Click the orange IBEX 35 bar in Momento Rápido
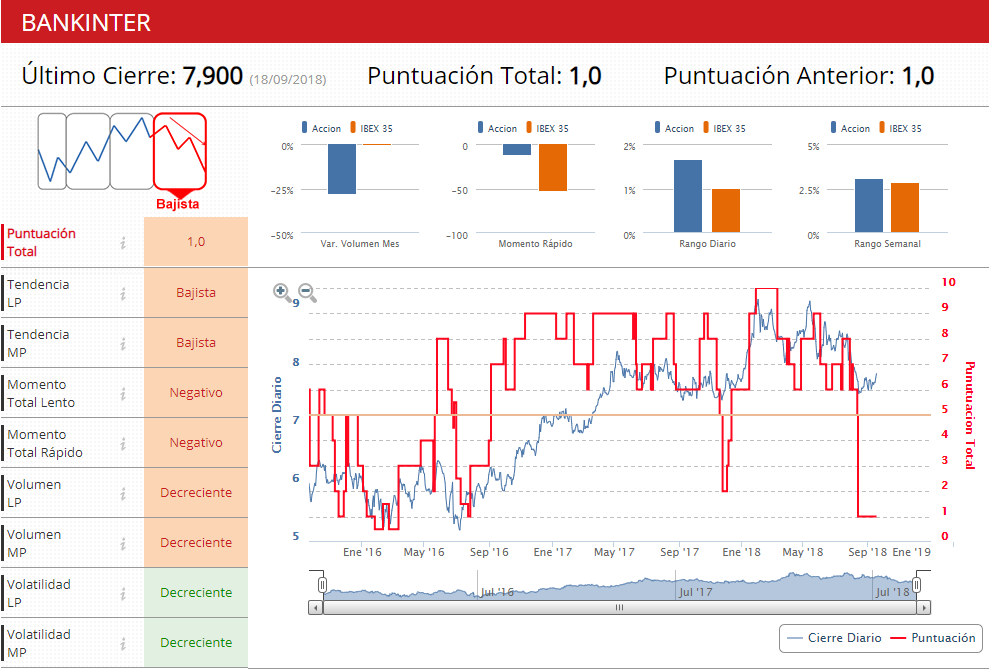The width and height of the screenshot is (989, 669). coord(553,167)
